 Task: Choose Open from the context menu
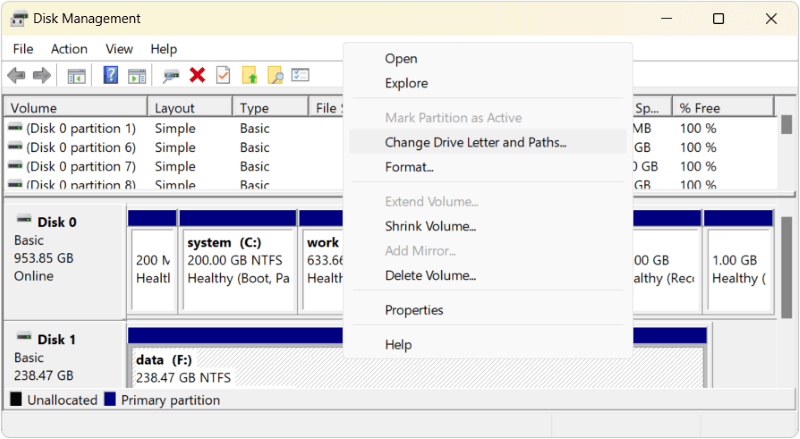(488, 59)
